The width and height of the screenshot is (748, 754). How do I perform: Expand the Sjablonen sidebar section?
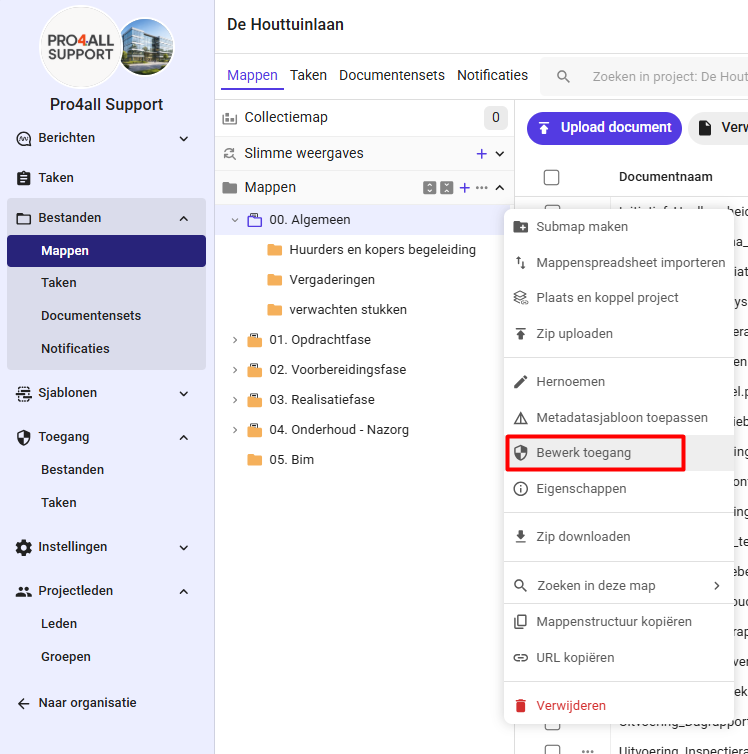coord(184,394)
